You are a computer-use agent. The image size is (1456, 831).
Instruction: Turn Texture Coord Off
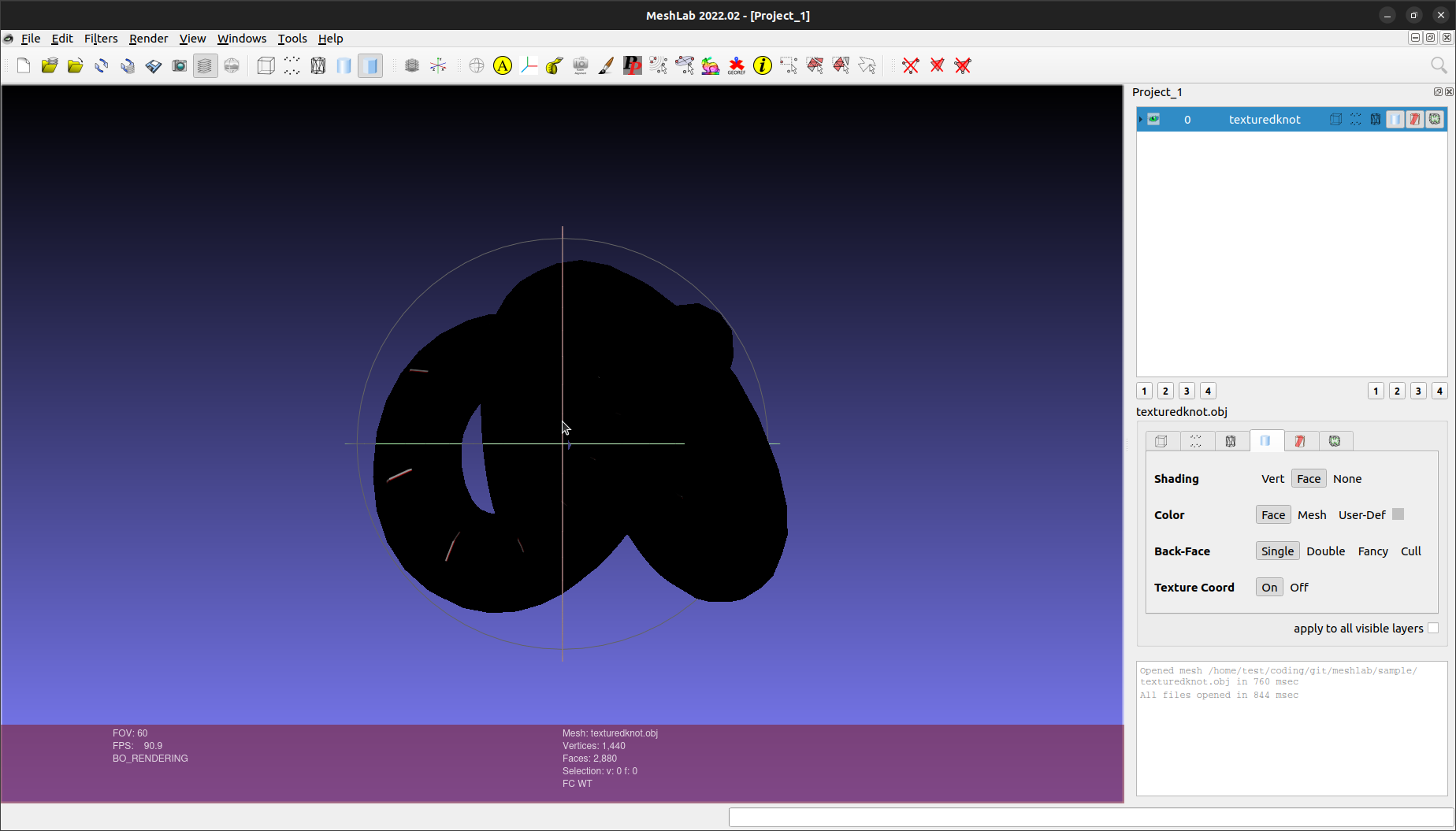click(1298, 587)
